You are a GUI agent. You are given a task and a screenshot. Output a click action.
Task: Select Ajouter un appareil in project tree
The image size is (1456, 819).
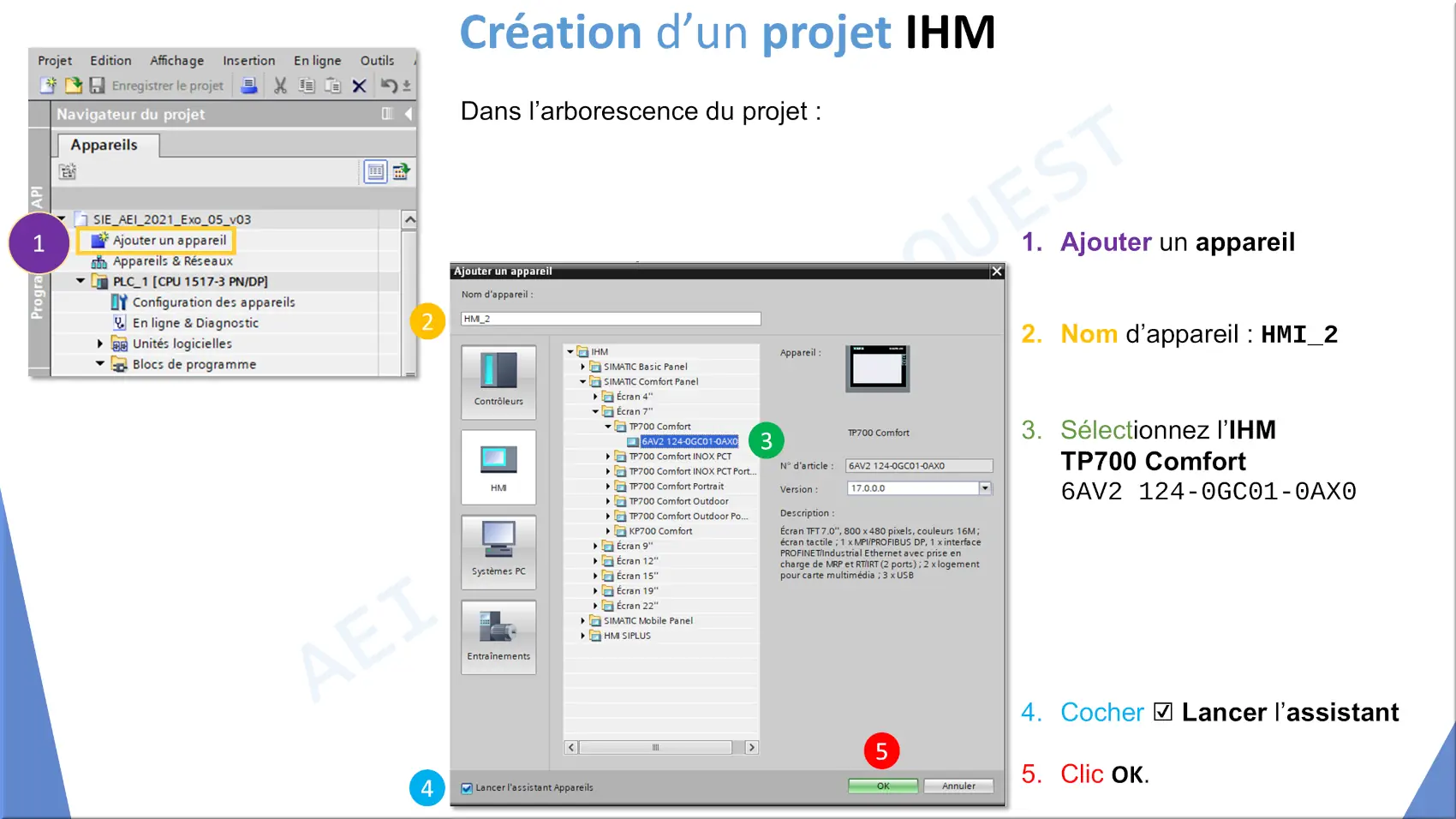(x=170, y=241)
